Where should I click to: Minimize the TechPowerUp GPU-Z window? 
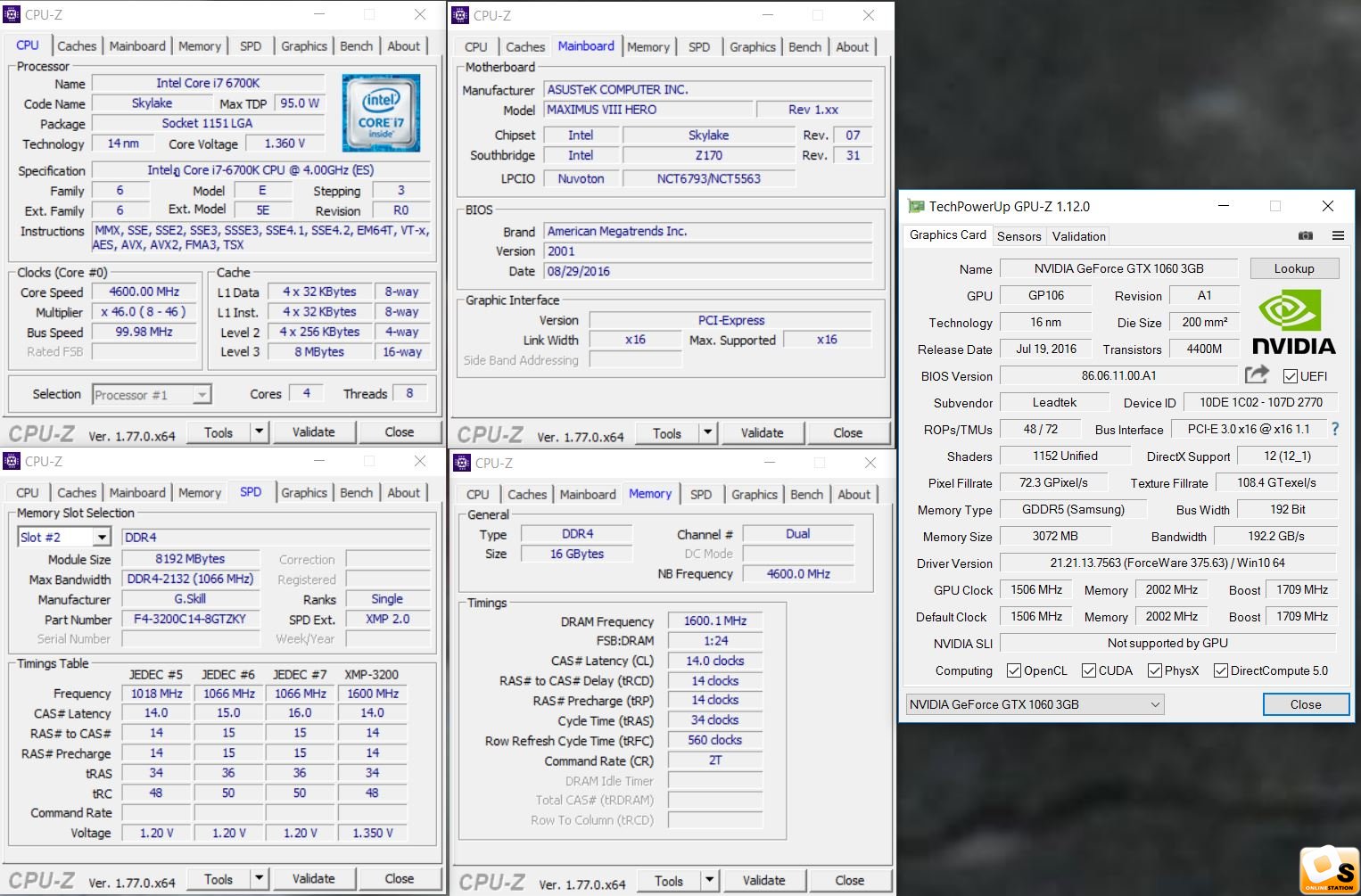tap(1224, 206)
